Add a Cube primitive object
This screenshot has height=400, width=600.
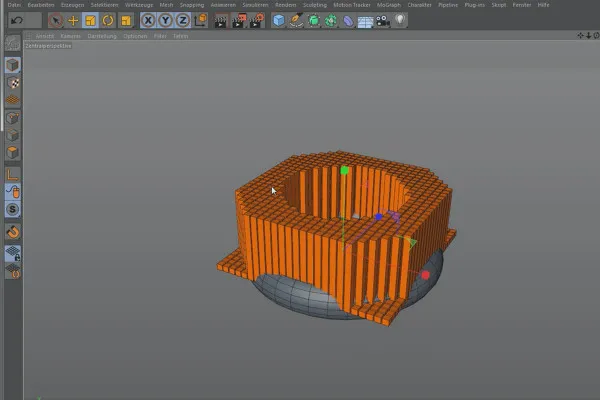click(279, 20)
